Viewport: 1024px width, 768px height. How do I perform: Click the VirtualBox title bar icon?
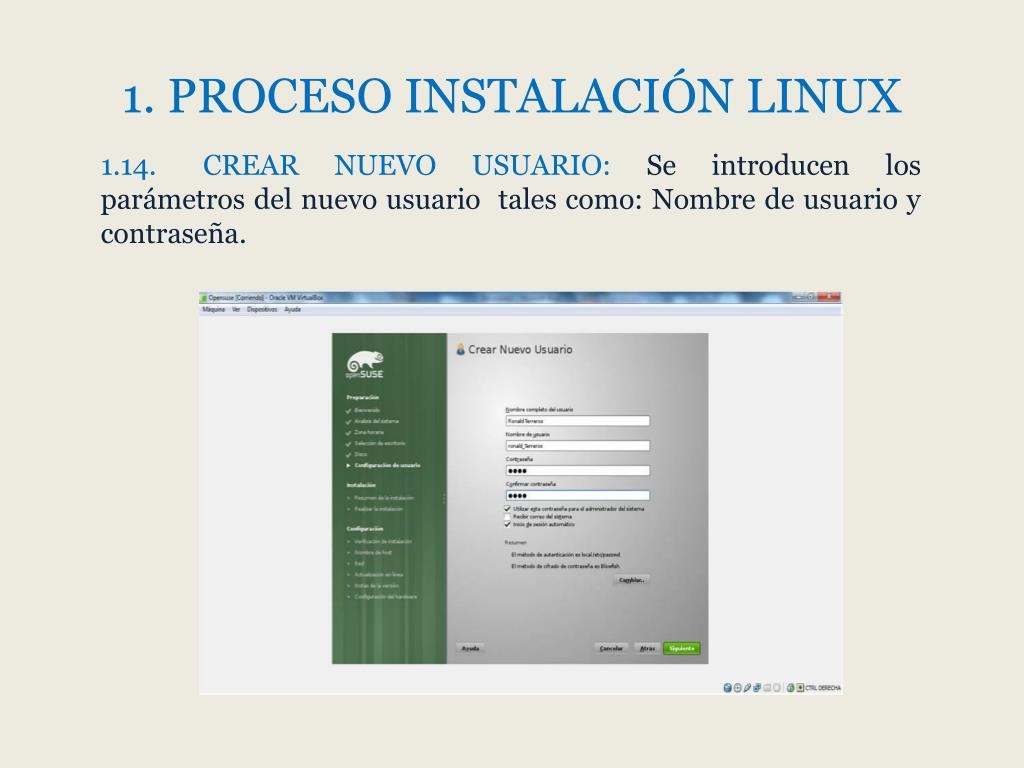pos(203,298)
